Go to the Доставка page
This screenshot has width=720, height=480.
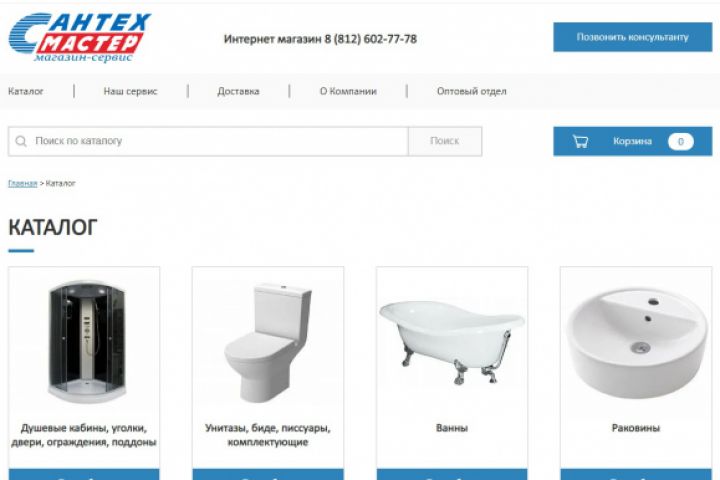tap(238, 91)
